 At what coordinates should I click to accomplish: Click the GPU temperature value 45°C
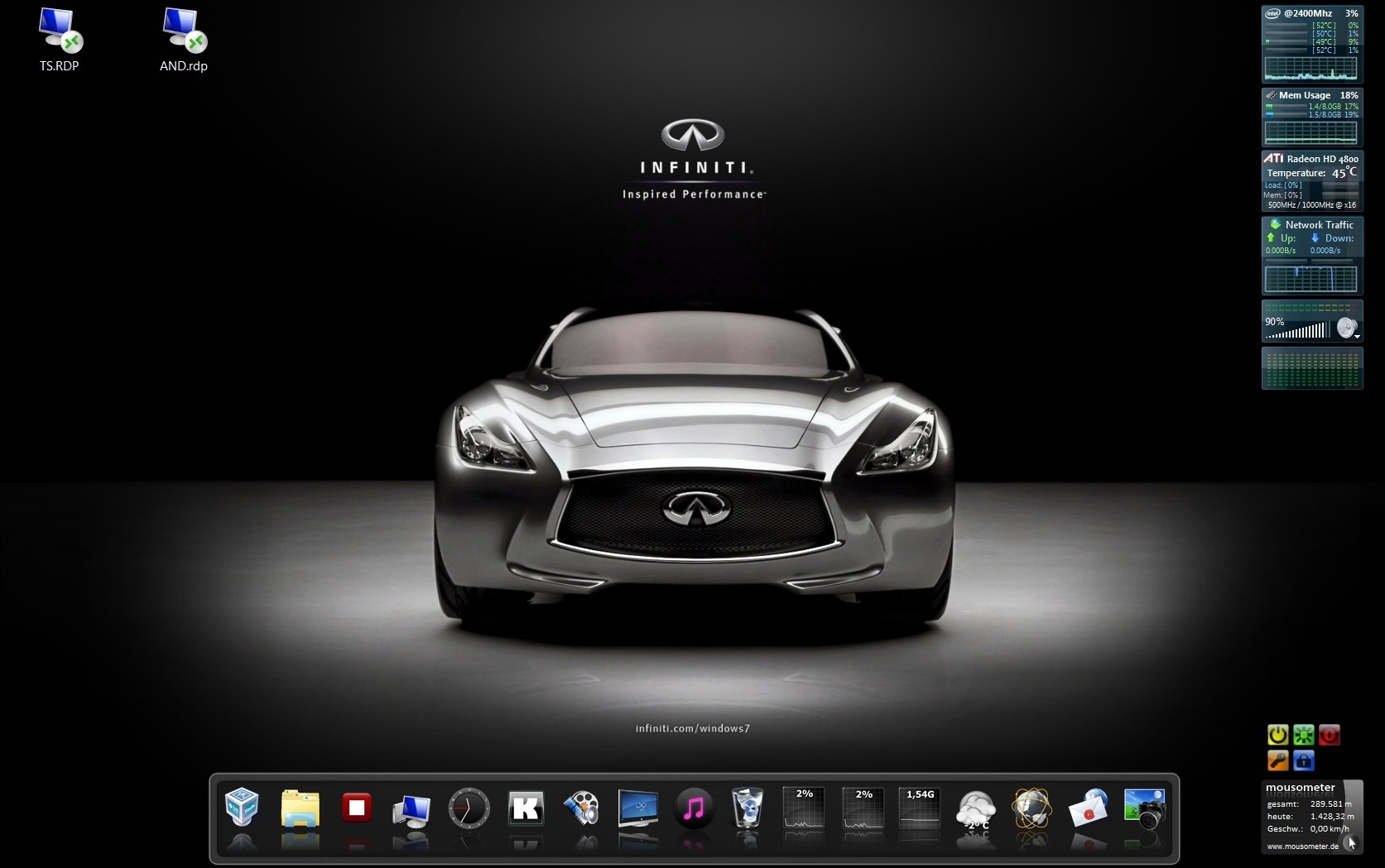[1344, 173]
